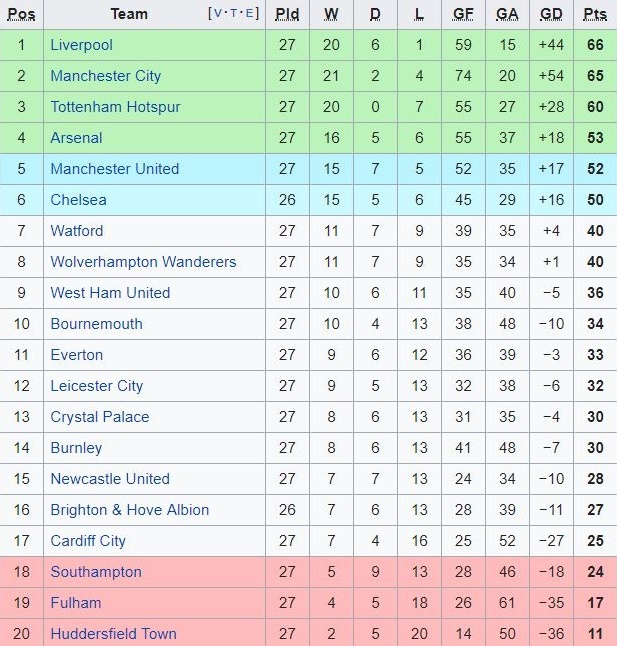Click the Pts column header

pyautogui.click(x=595, y=14)
